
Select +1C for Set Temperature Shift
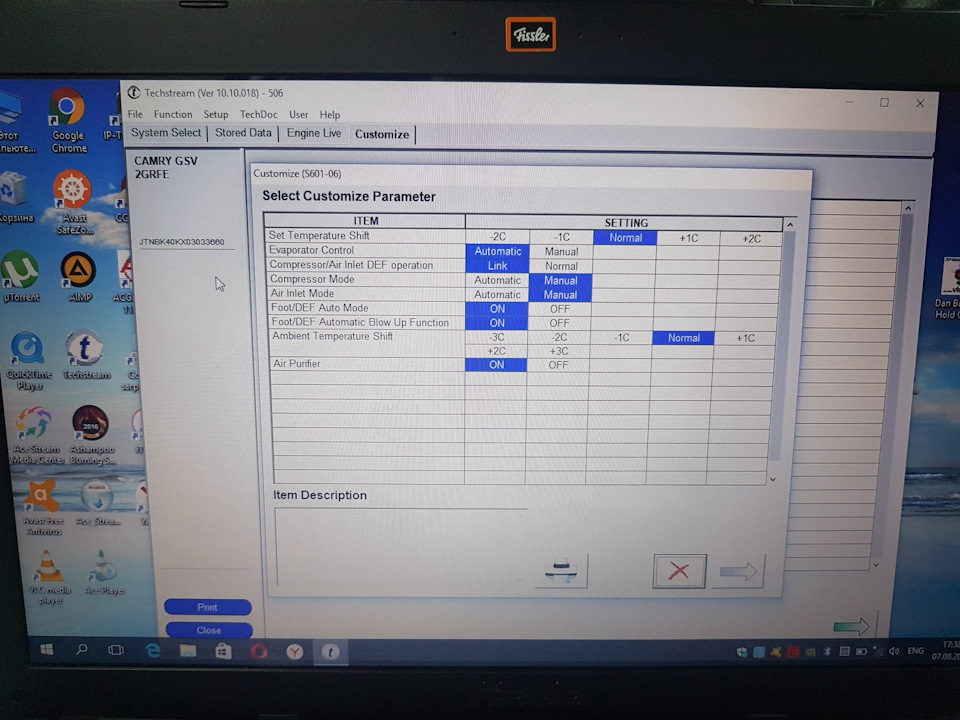click(689, 238)
